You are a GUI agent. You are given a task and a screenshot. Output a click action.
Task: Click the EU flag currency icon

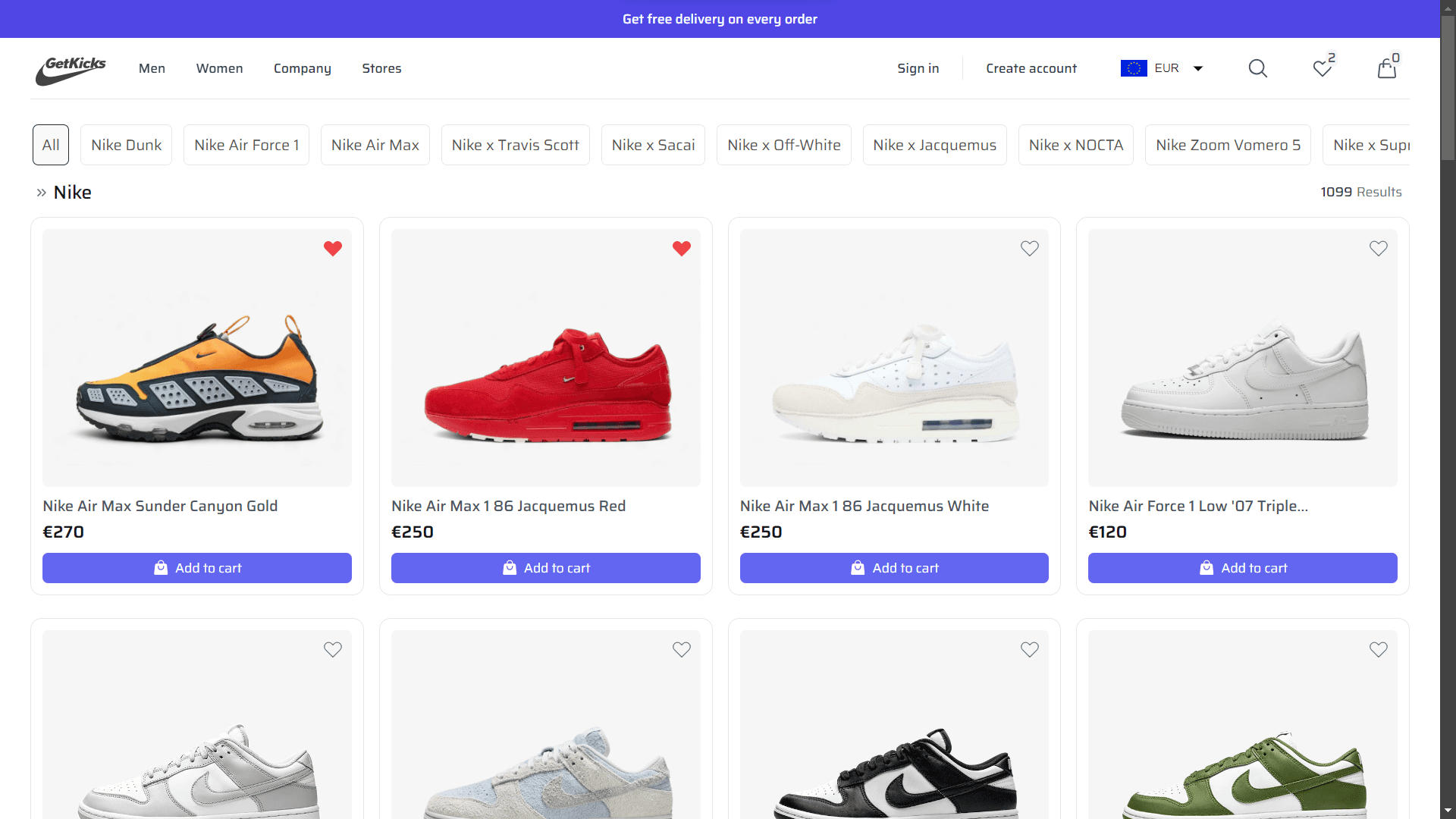[x=1134, y=68]
